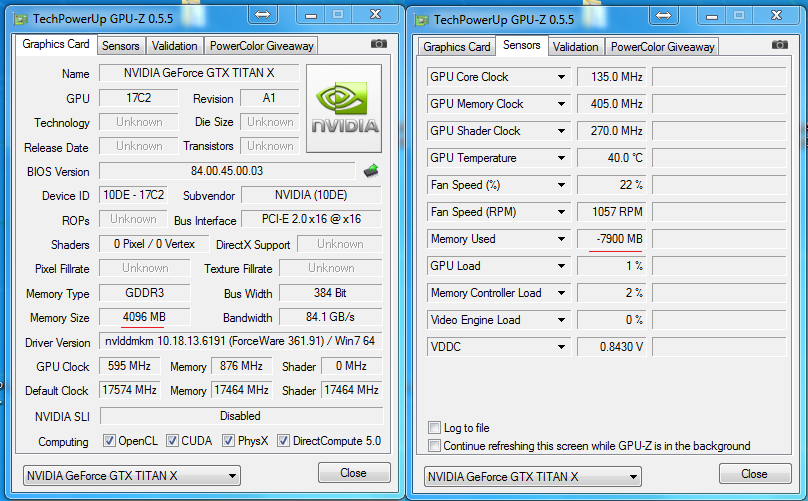
Task: Click the camera screenshot icon in left GPU-Z window
Action: (x=379, y=44)
